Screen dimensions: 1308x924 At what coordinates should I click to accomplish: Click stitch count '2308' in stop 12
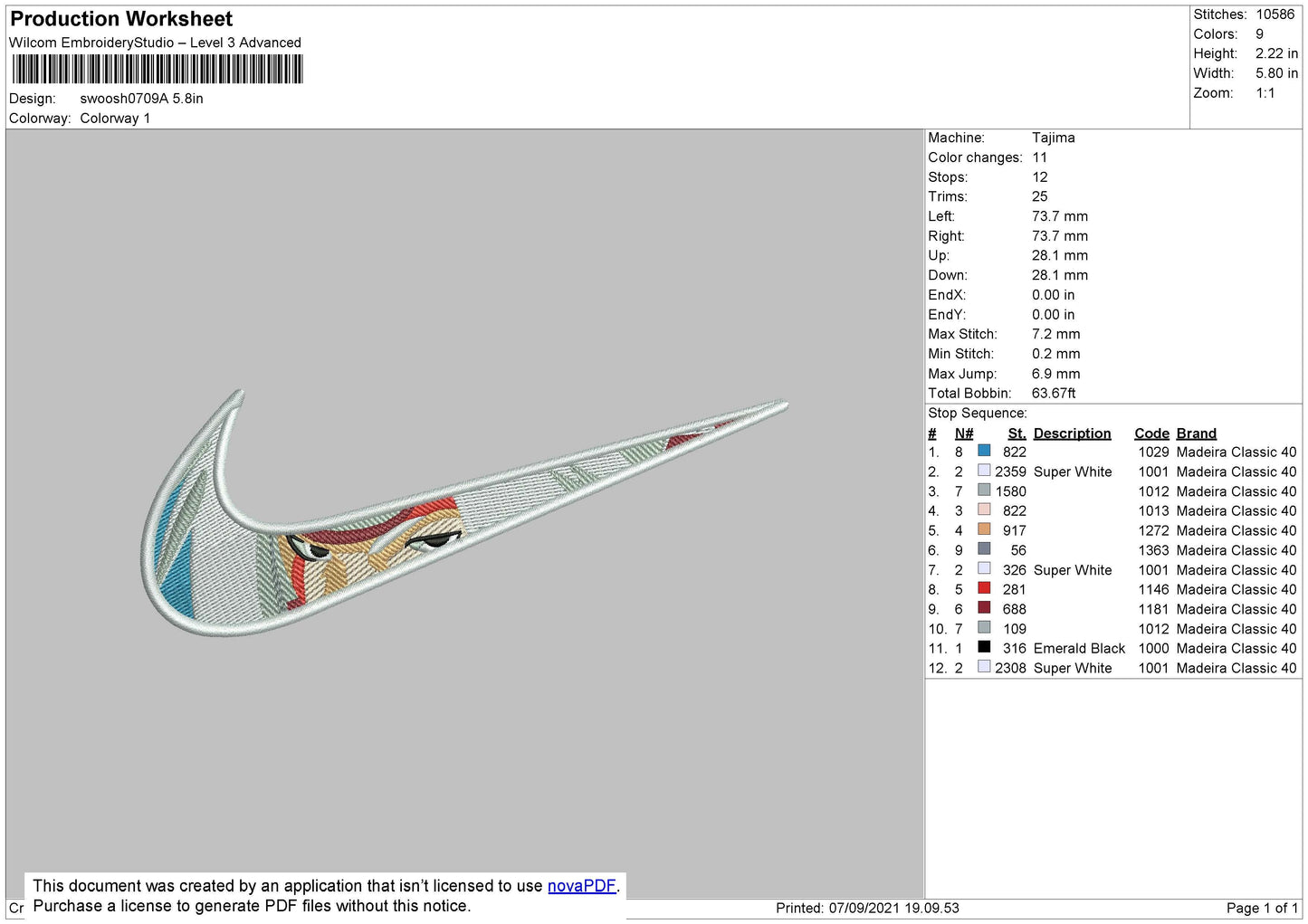point(1011,669)
